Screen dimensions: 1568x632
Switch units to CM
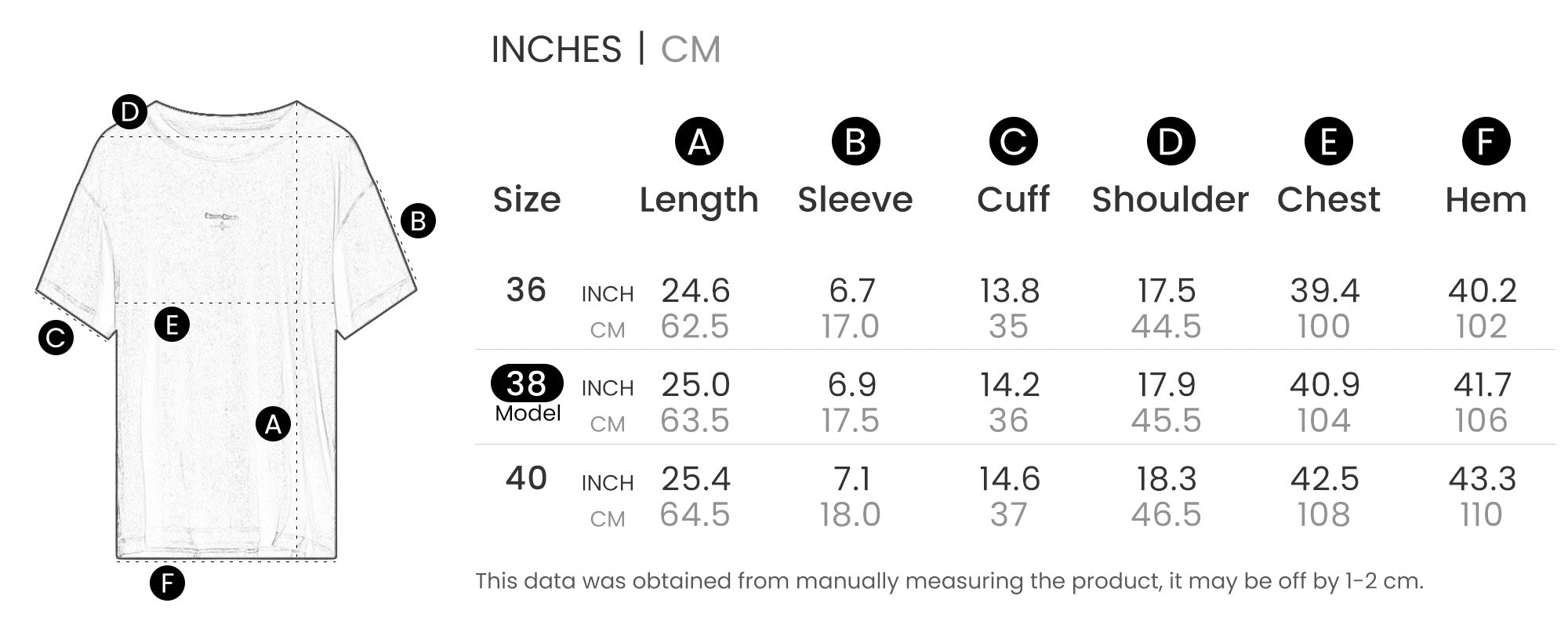click(690, 49)
